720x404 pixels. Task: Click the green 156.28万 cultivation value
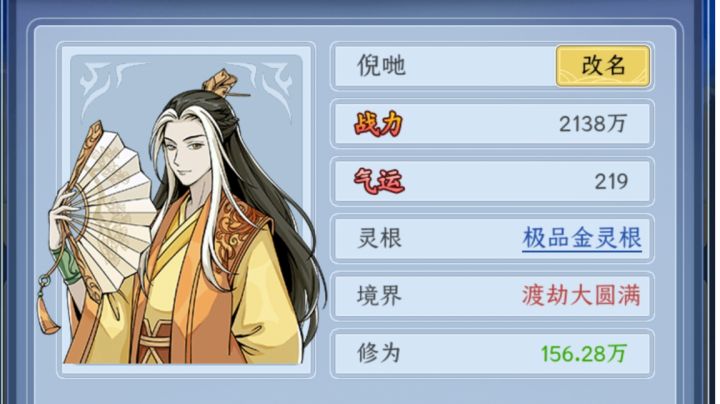(584, 354)
